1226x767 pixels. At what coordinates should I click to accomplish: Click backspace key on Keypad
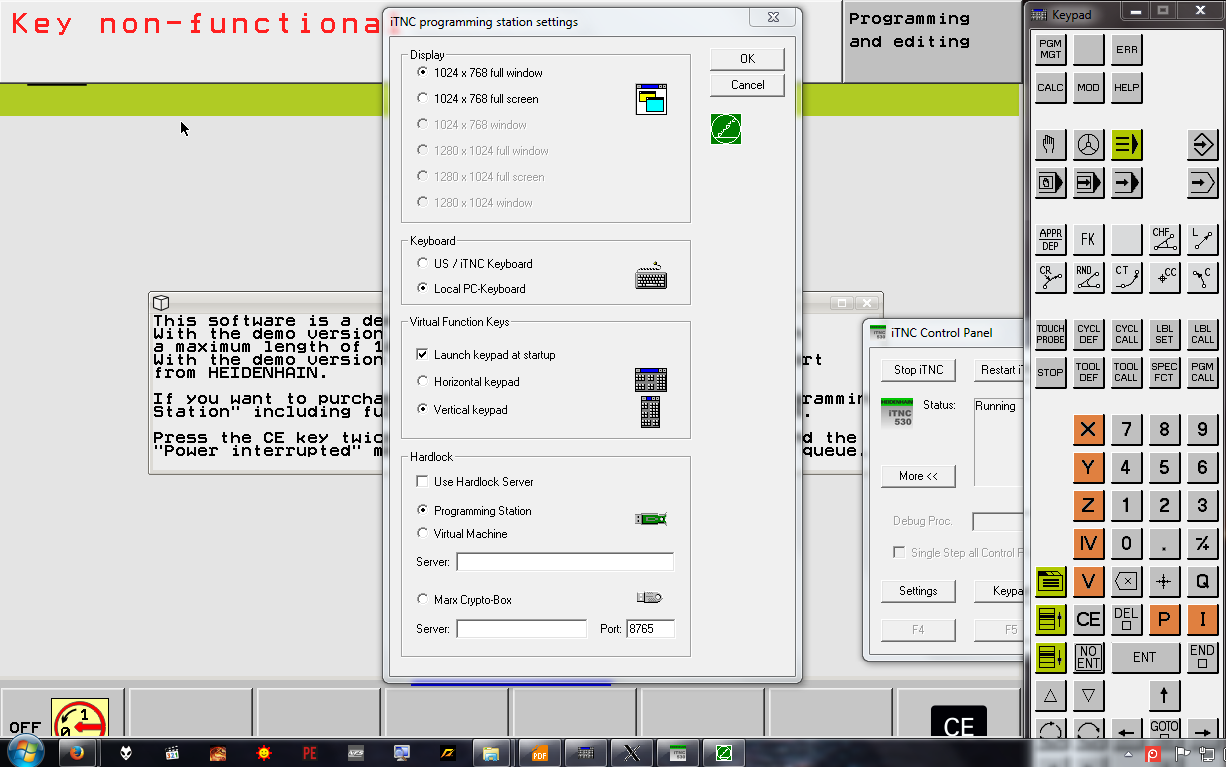(1126, 581)
